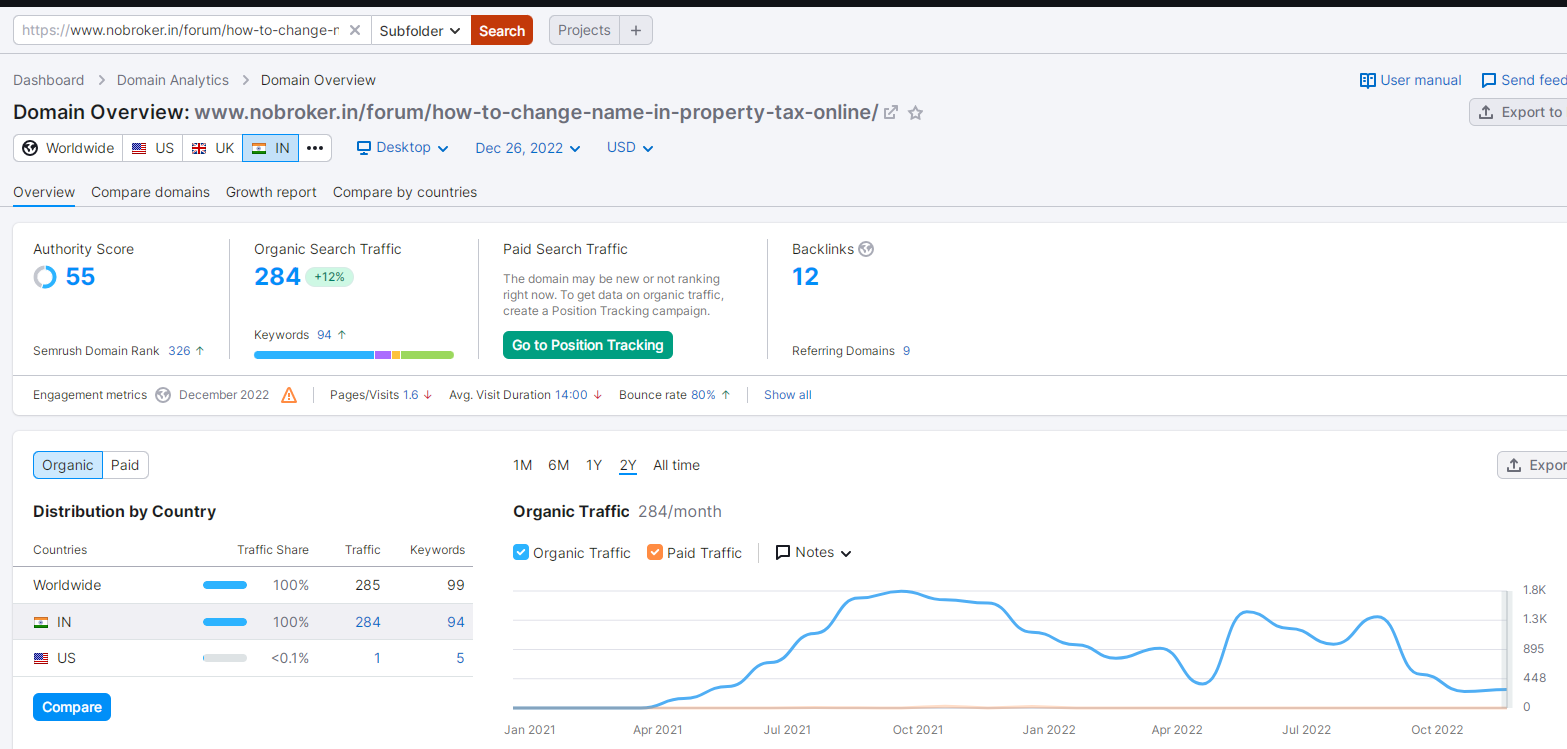Select UK database

(213, 148)
